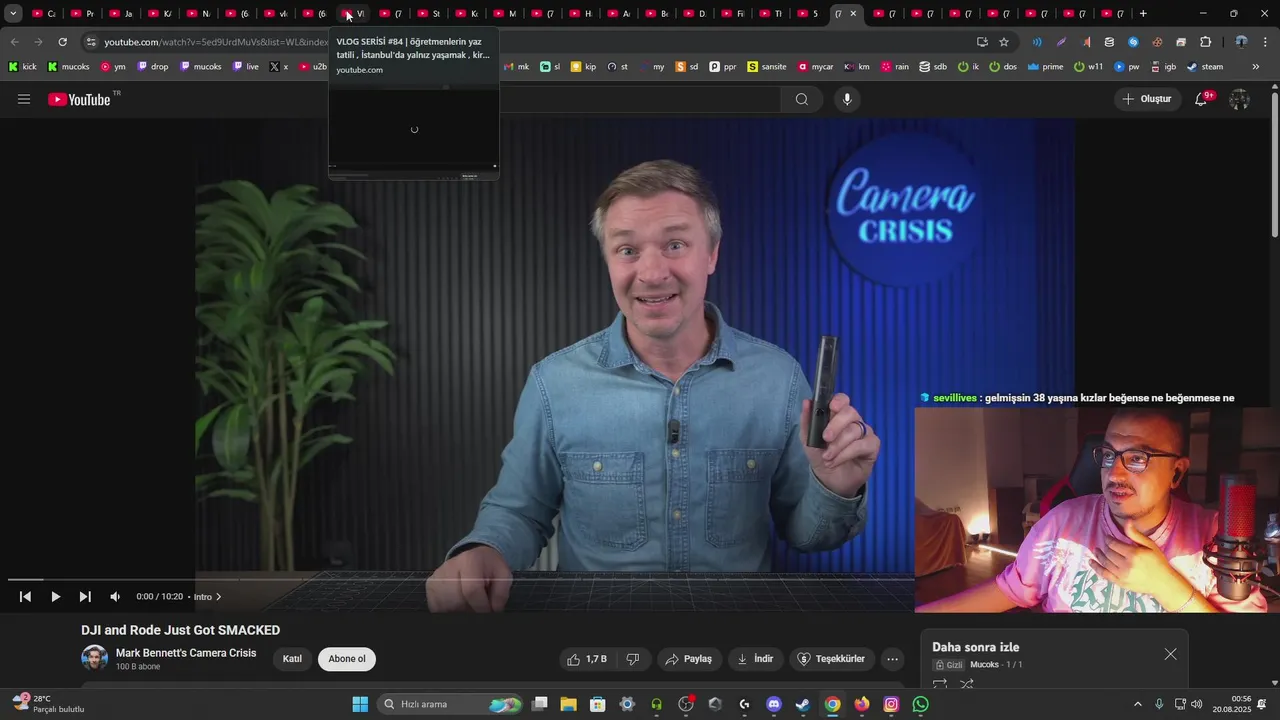The image size is (1280, 720).
Task: Open the sansite bookmark
Action: 767,67
